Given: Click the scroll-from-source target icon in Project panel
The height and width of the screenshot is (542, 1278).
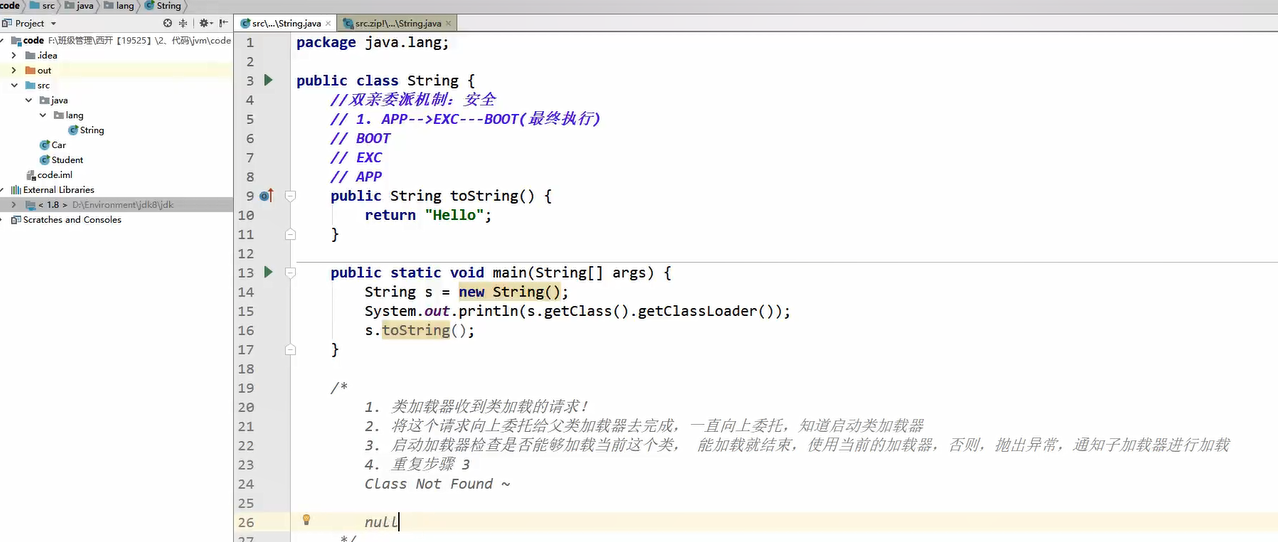Looking at the screenshot, I should (x=168, y=23).
